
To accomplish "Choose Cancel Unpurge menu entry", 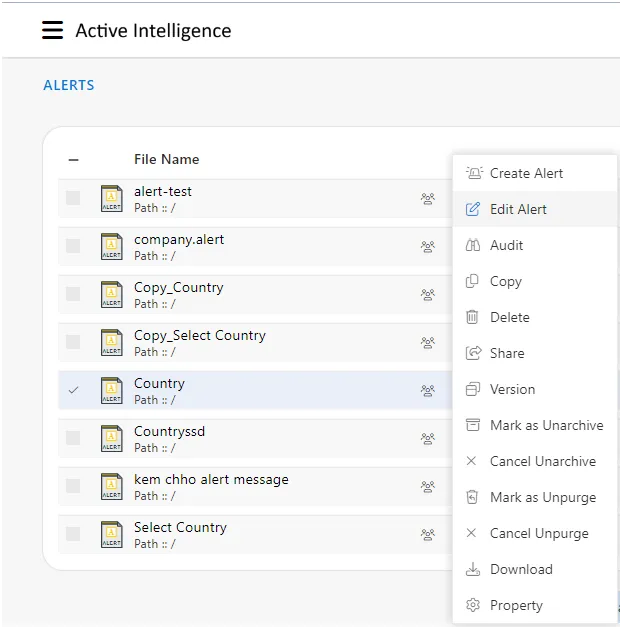I will pos(535,533).
